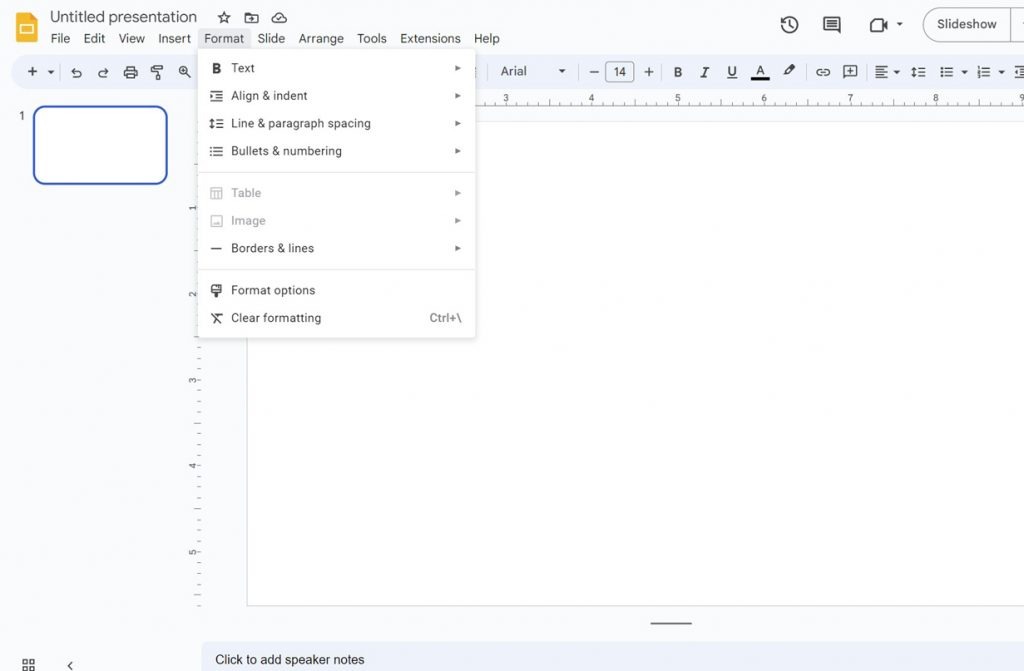
Task: Click the zoom magnifier icon
Action: pyautogui.click(x=185, y=72)
